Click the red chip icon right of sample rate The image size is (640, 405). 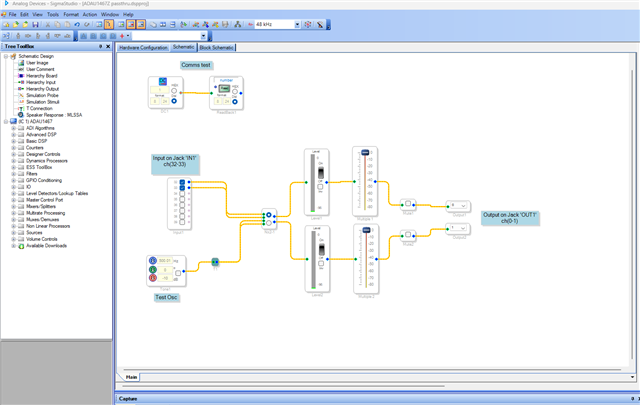pyautogui.click(x=308, y=24)
